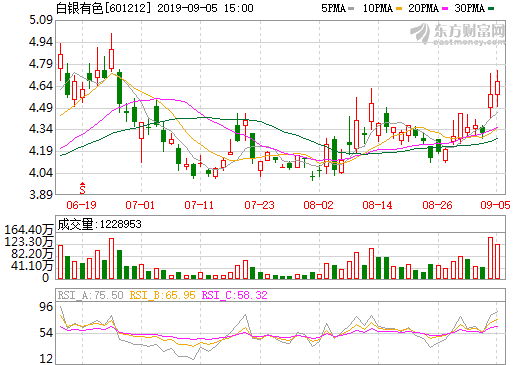Click the 12 RSI axis label
Image resolution: width=520 pixels, height=365 pixels.
[46, 359]
